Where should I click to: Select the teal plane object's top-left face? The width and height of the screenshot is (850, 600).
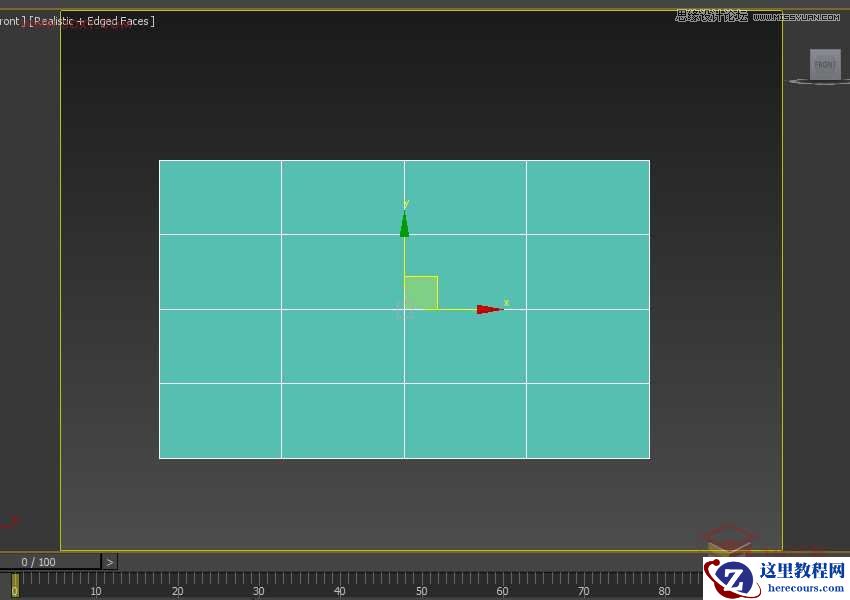pyautogui.click(x=220, y=197)
